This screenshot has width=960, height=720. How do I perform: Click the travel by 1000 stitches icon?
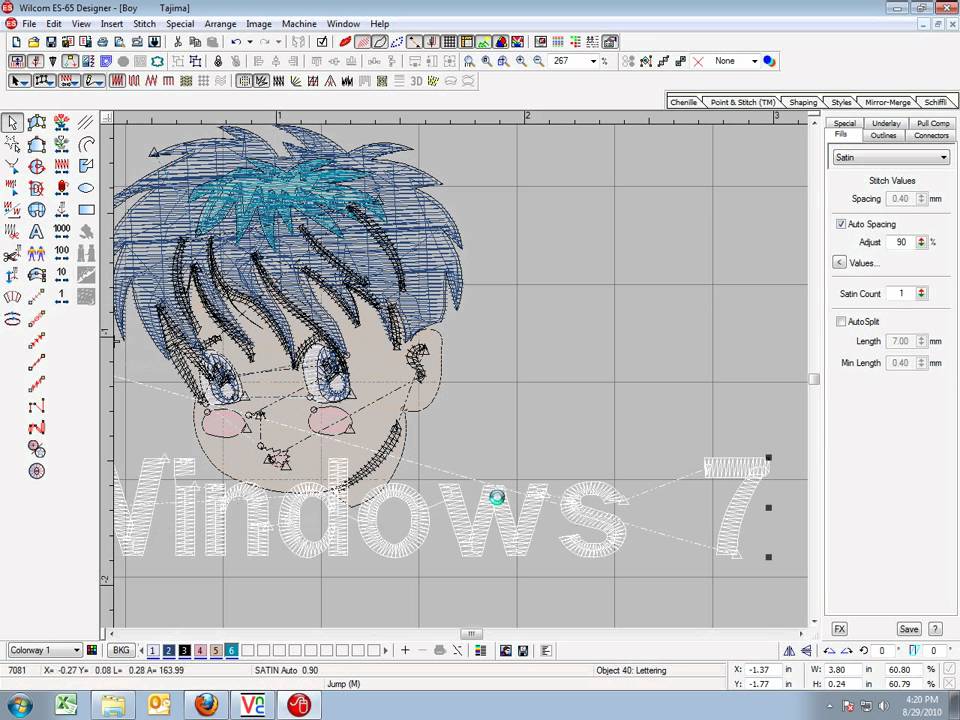62,231
